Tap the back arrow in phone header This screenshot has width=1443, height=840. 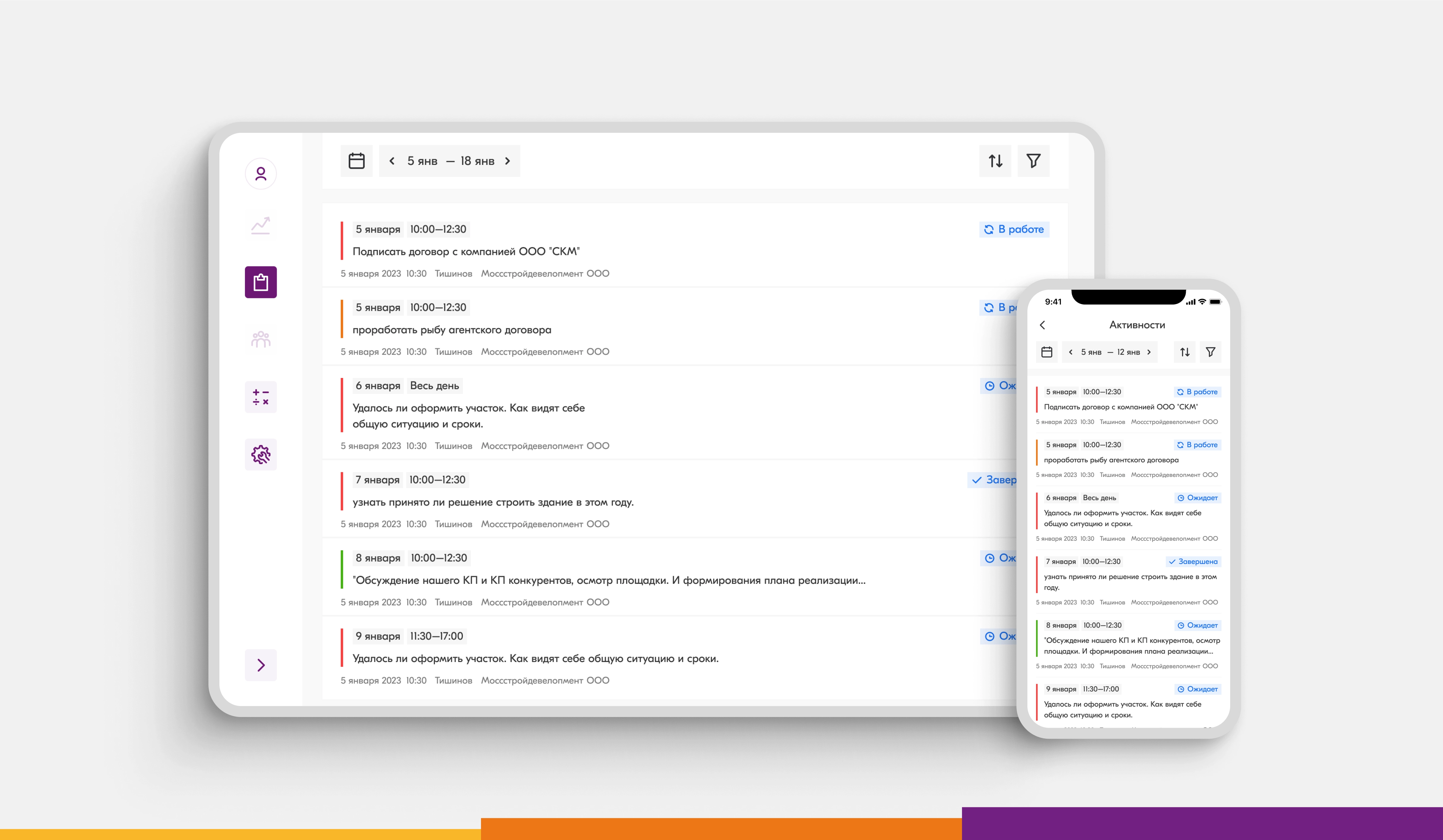click(1042, 325)
